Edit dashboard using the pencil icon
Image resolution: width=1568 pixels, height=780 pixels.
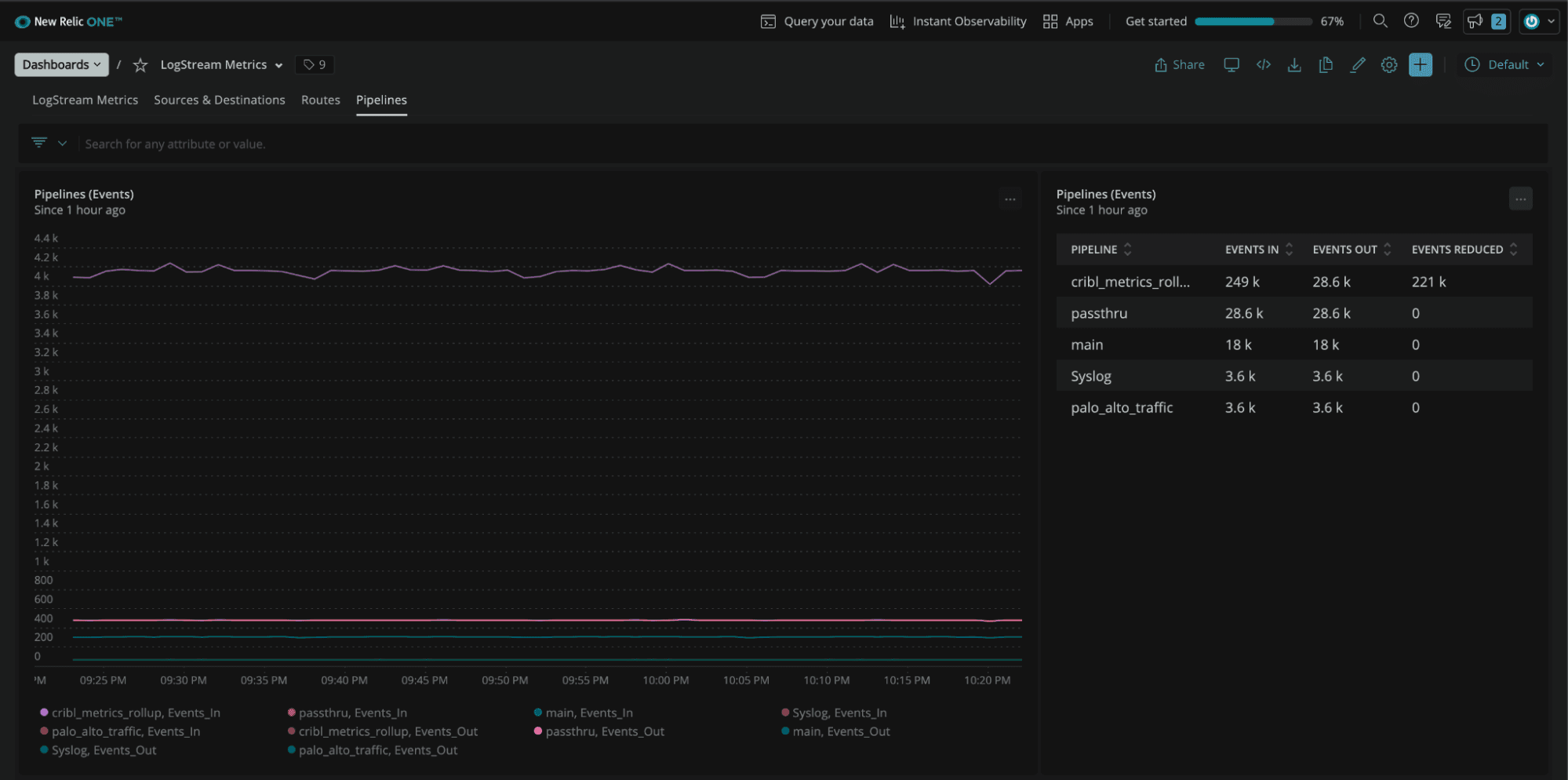coord(1358,65)
